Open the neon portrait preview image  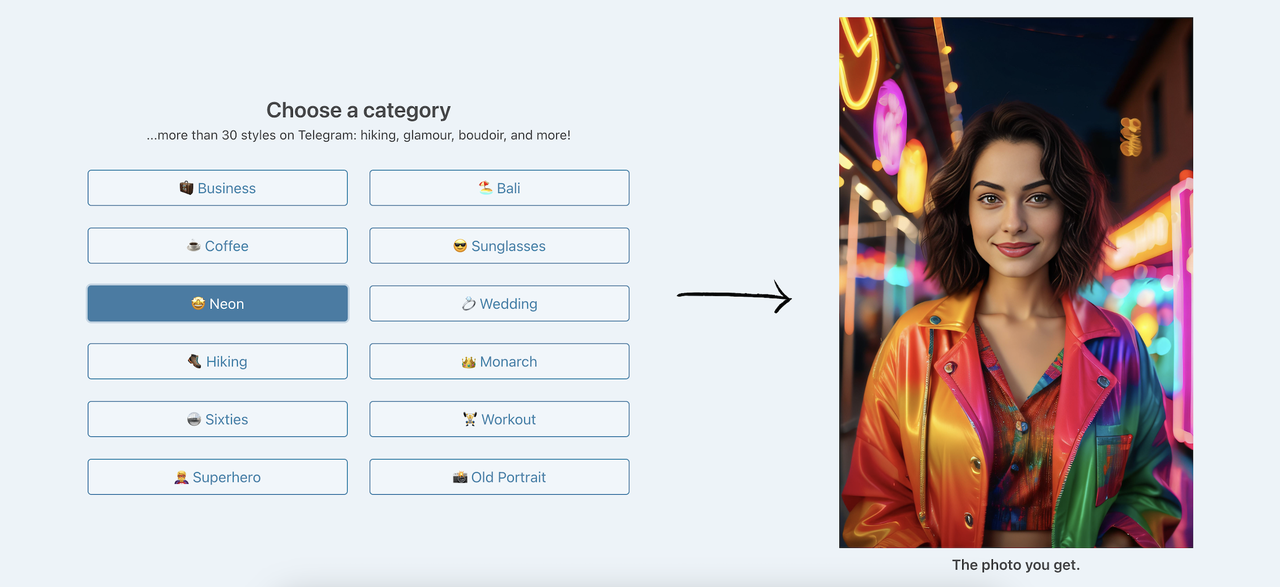(1016, 282)
